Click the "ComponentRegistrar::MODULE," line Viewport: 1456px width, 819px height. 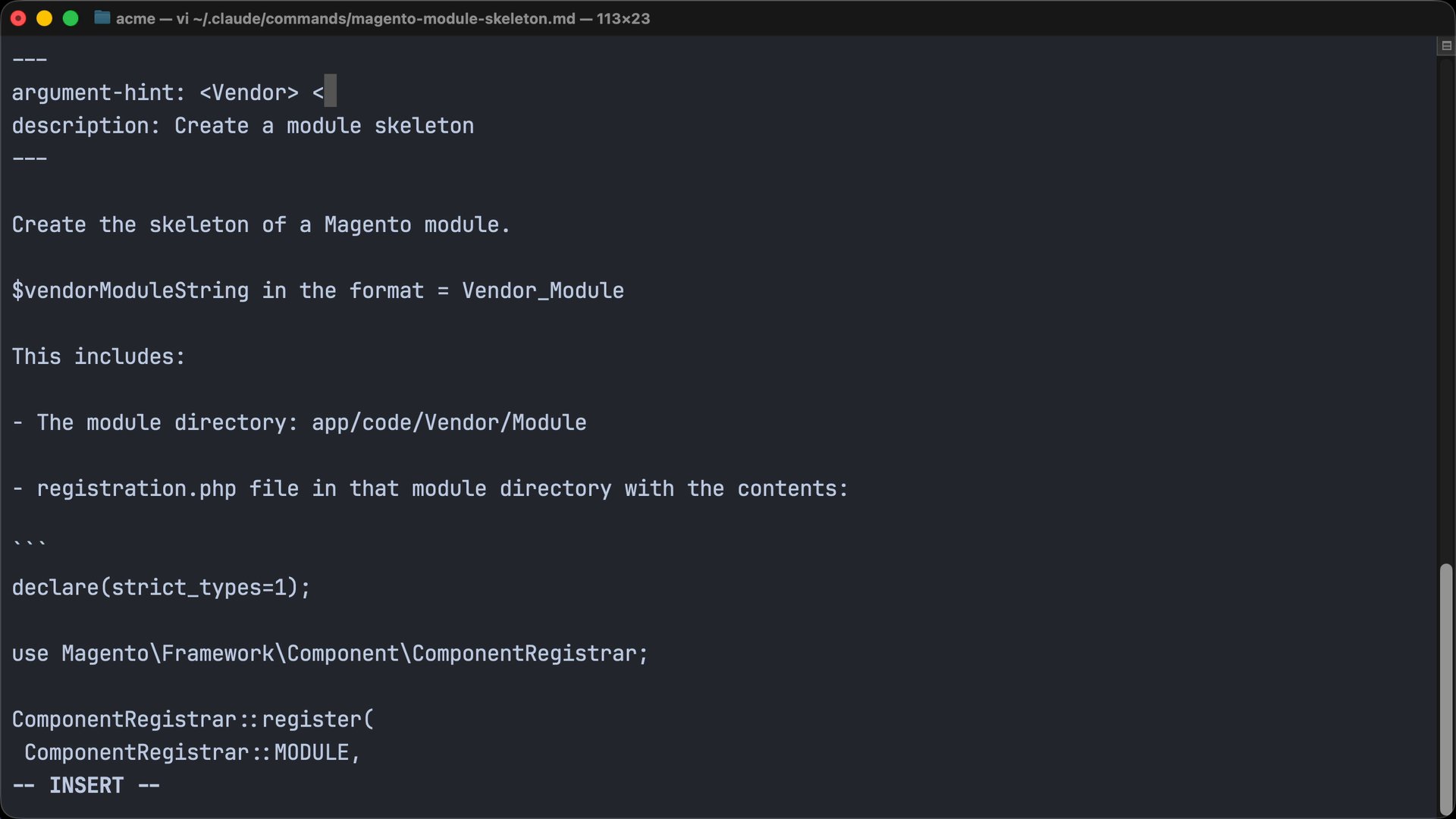[x=192, y=752]
